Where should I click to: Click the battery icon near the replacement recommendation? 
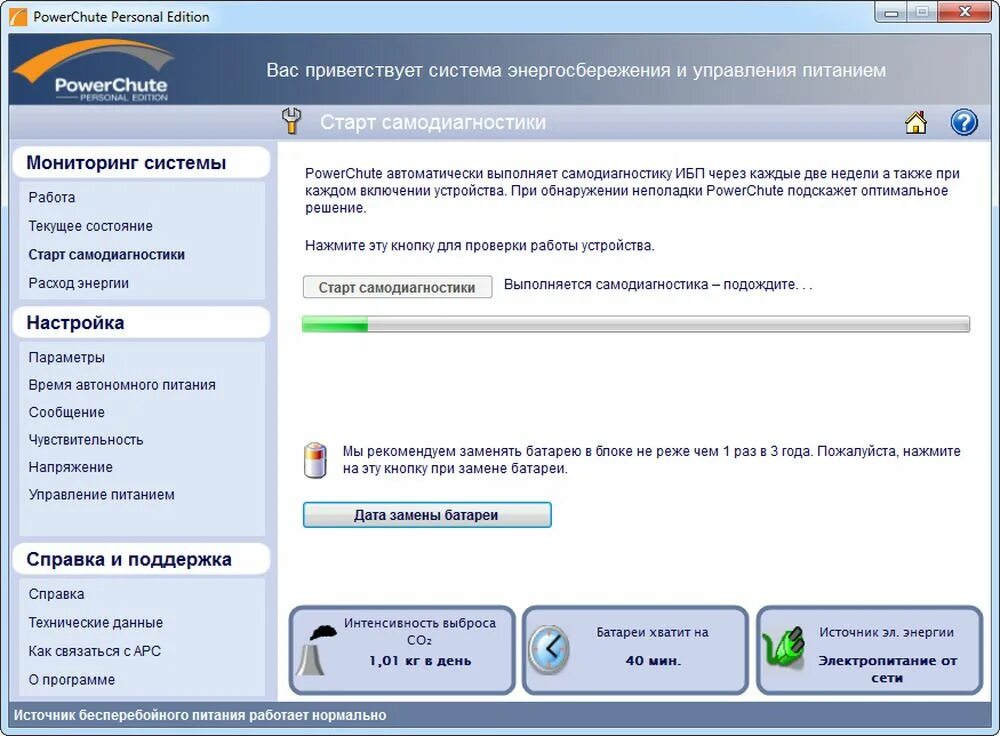coord(315,460)
